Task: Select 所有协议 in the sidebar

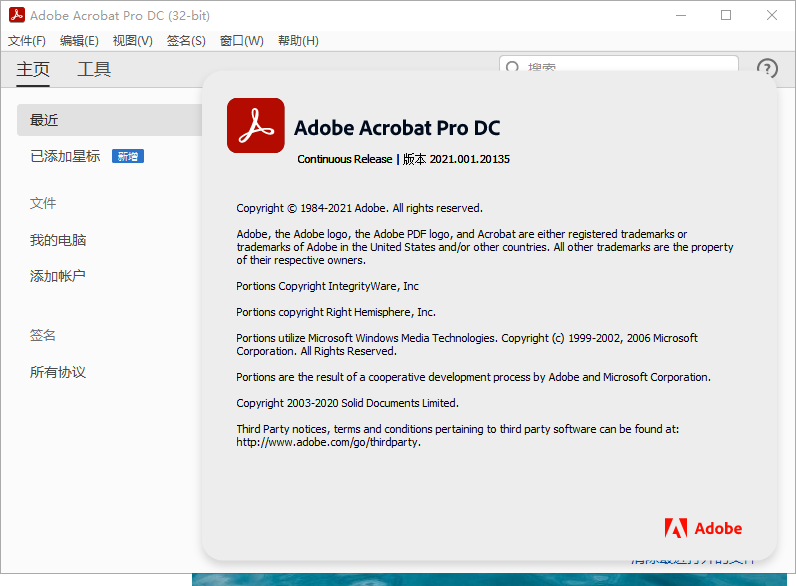Action: tap(58, 372)
